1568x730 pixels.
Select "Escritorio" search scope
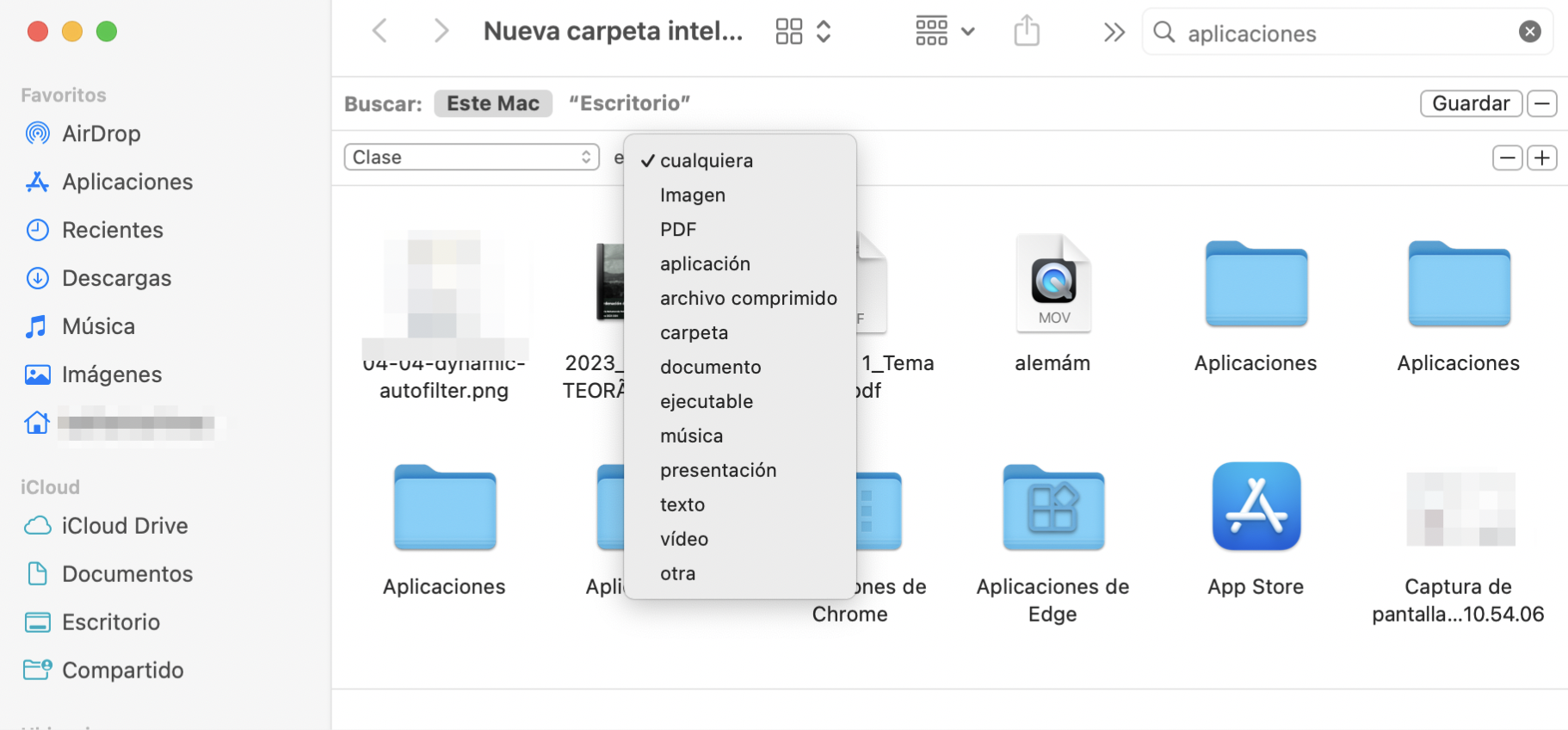(x=630, y=103)
